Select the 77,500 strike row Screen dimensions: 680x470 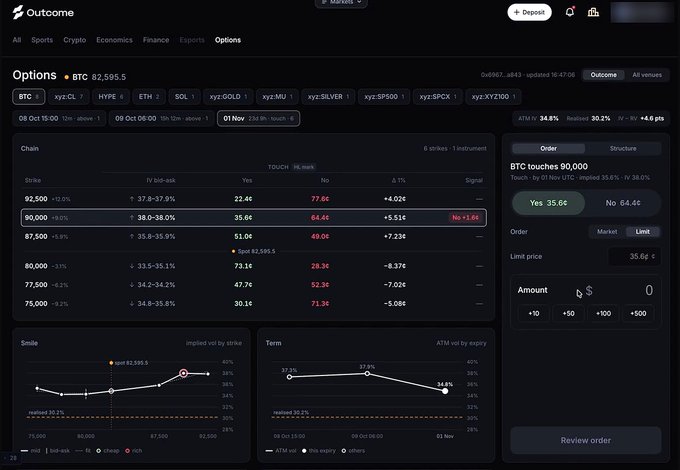[x=254, y=285]
